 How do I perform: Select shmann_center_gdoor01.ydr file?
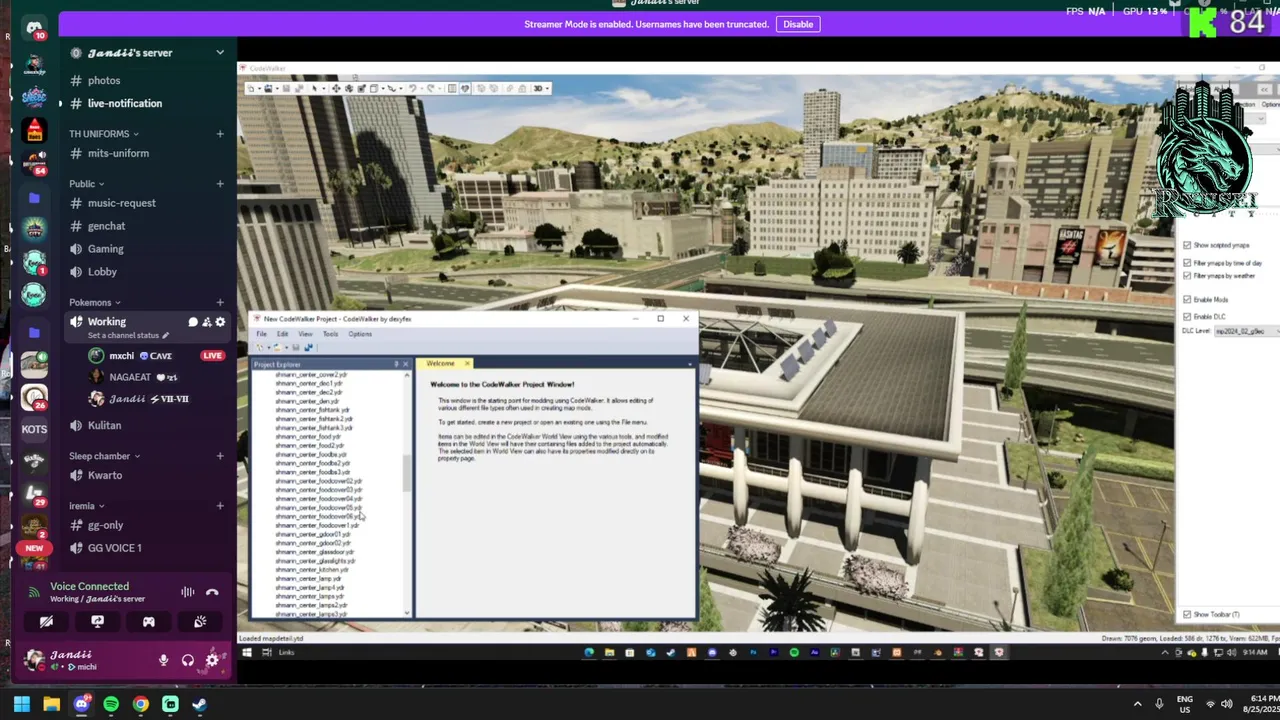click(313, 534)
